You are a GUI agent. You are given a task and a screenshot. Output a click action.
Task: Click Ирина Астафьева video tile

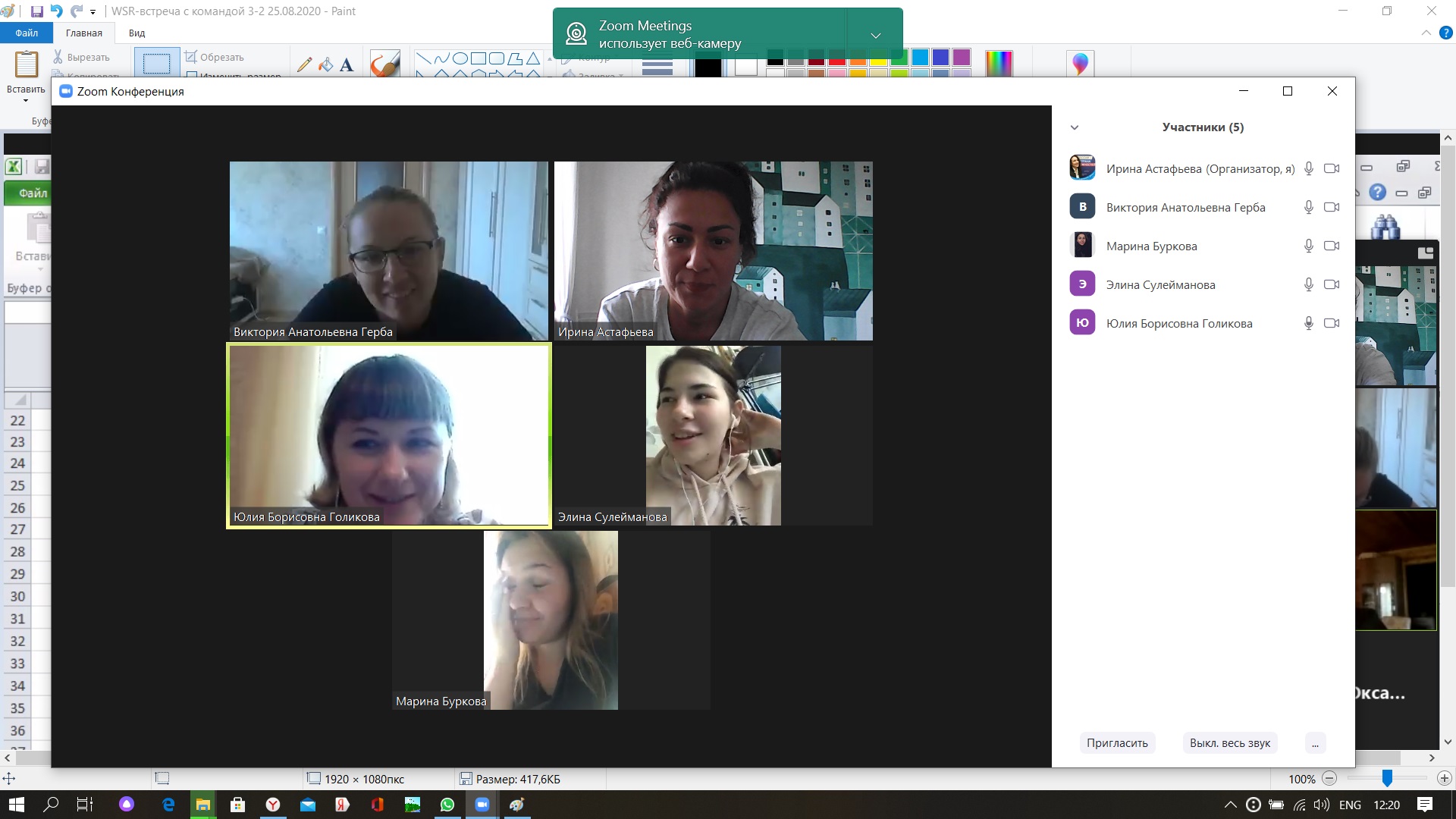point(713,251)
